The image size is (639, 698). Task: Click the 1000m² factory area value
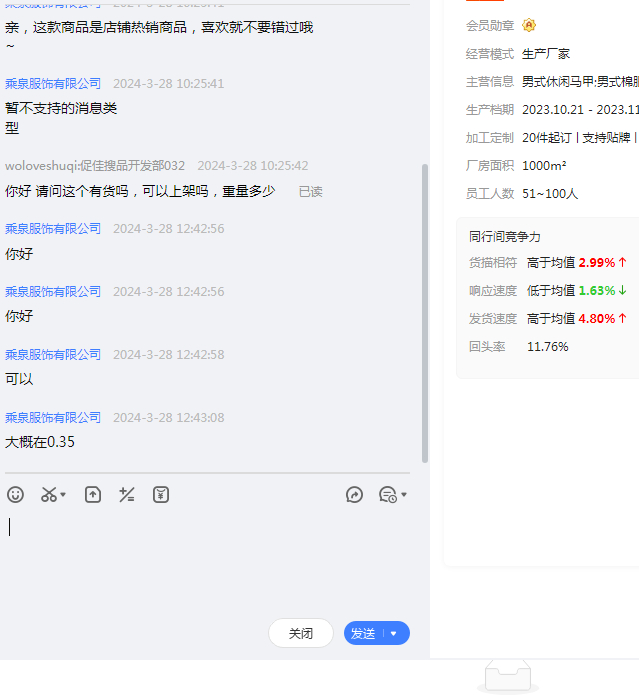(544, 166)
